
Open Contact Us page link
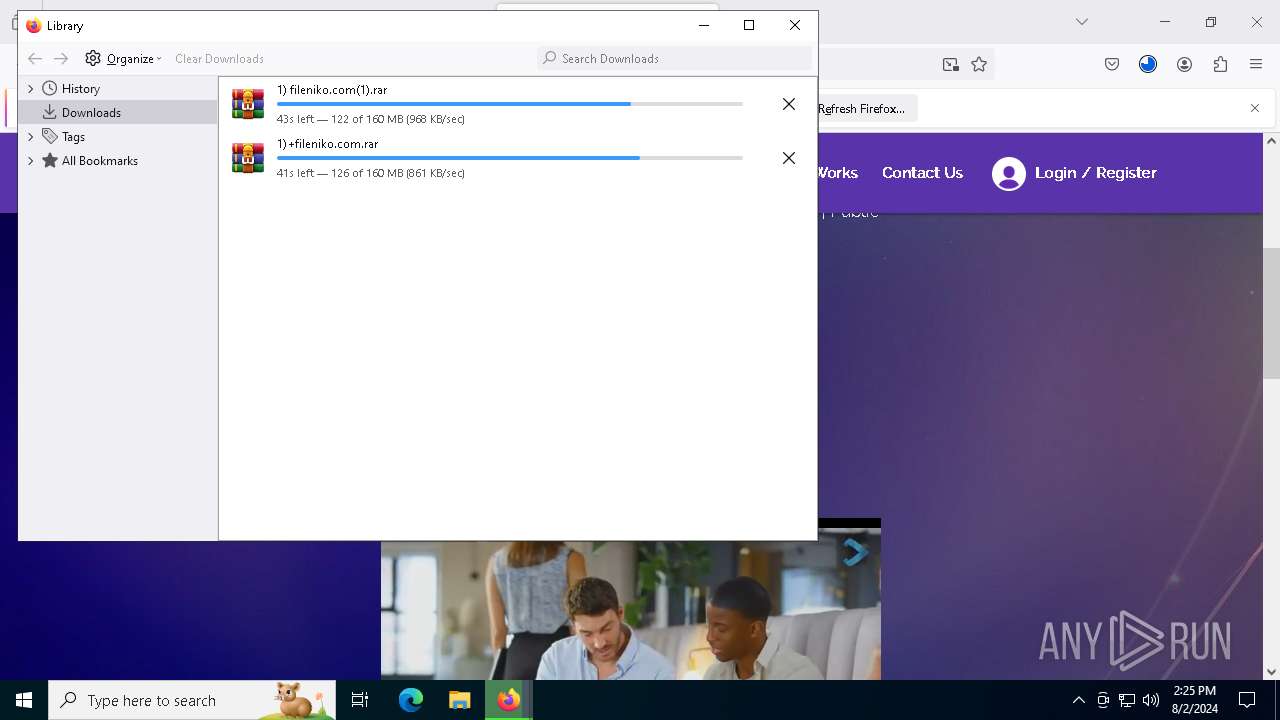point(922,173)
